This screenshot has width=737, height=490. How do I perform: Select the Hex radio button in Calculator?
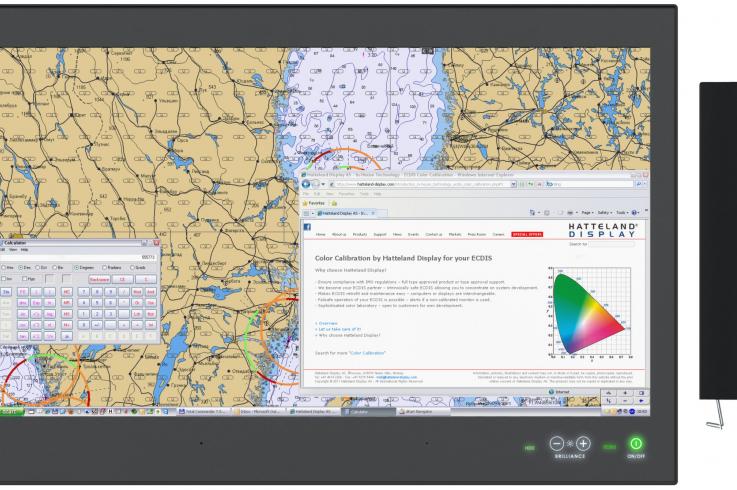(3, 268)
